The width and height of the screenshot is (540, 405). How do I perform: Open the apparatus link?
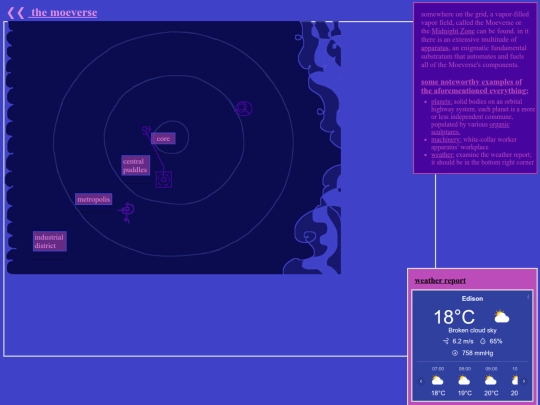(435, 48)
